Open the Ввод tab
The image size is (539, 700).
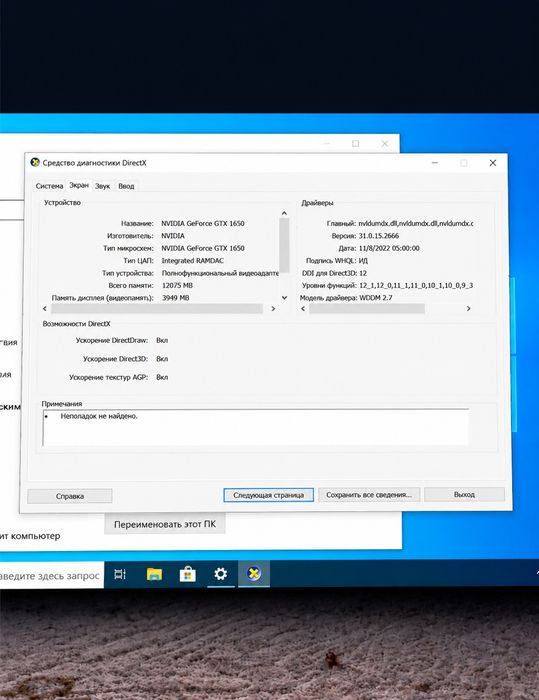pyautogui.click(x=126, y=186)
